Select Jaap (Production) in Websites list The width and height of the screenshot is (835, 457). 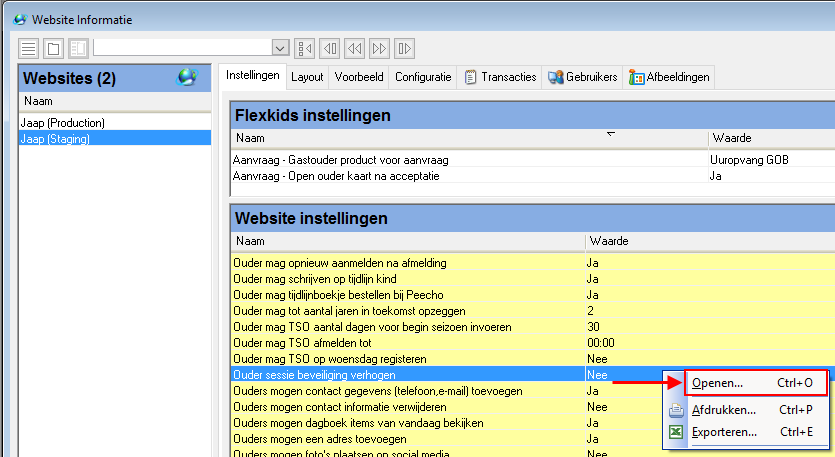[63, 123]
